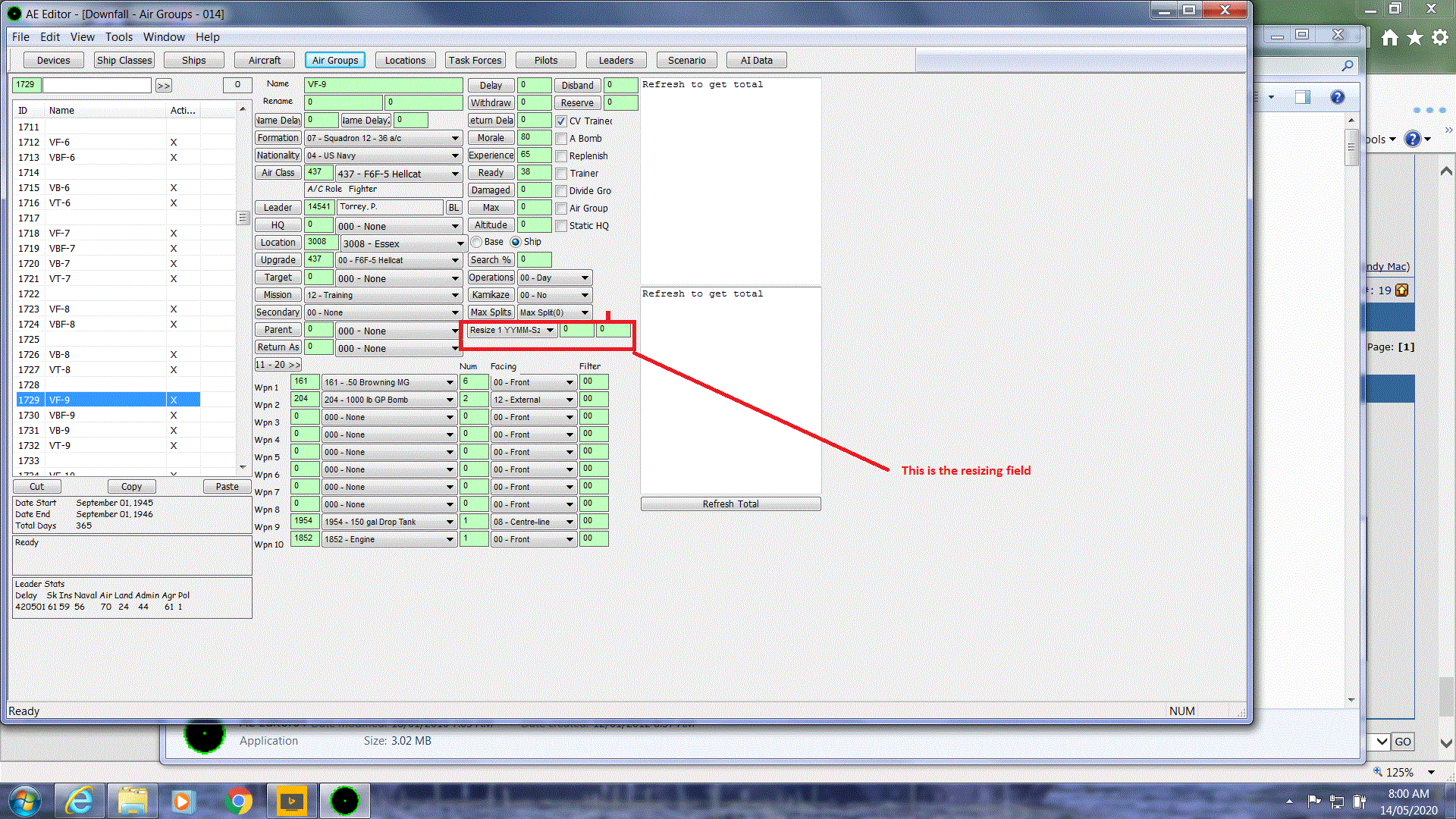Click the Paste button
The width and height of the screenshot is (1456, 819).
[227, 487]
